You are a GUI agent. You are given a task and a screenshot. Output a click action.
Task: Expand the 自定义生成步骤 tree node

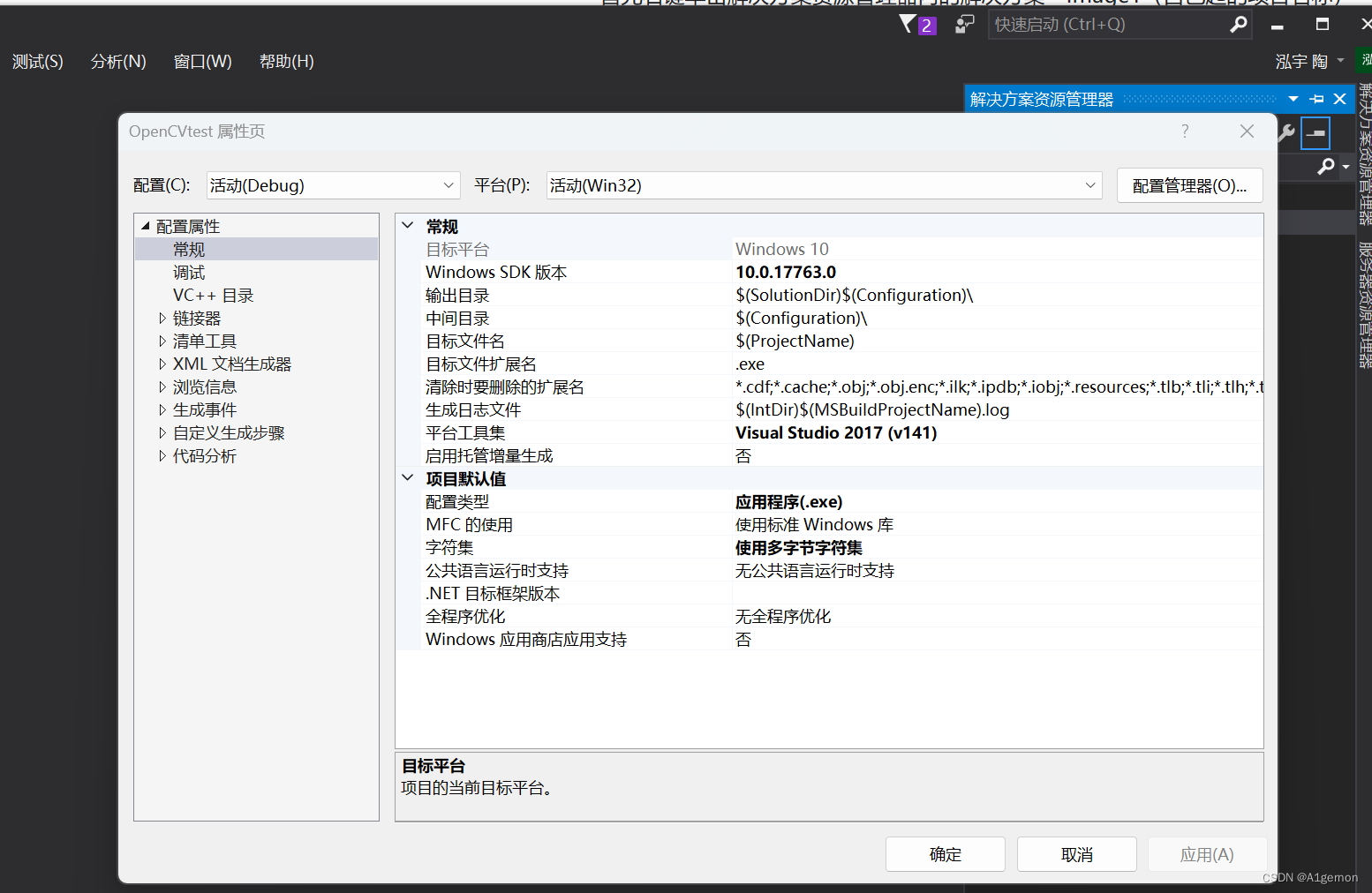point(162,432)
